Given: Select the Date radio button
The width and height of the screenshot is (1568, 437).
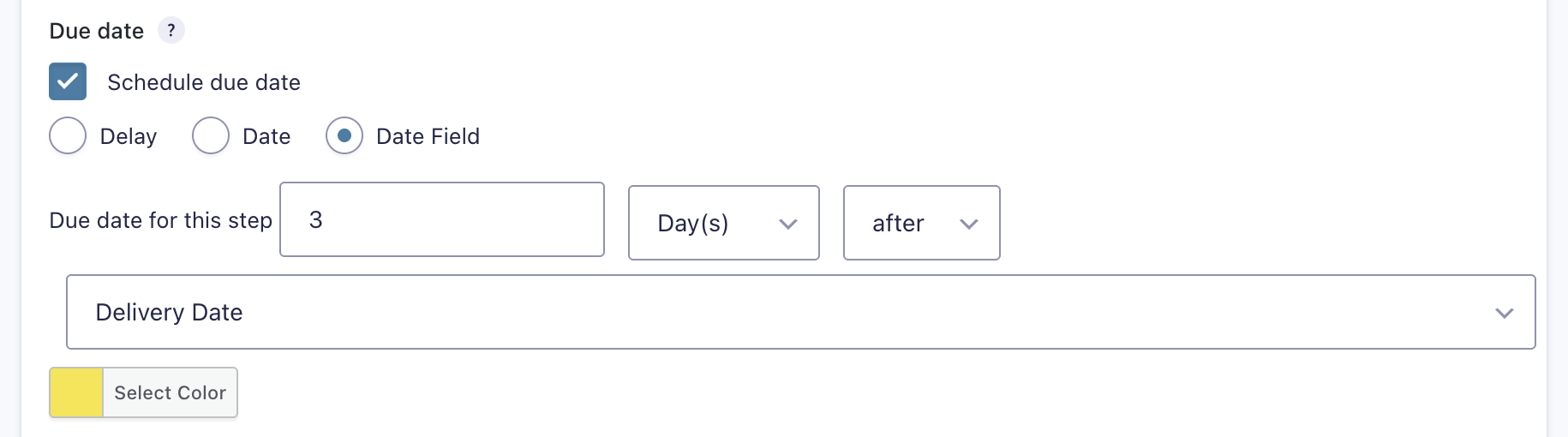Looking at the screenshot, I should point(211,136).
